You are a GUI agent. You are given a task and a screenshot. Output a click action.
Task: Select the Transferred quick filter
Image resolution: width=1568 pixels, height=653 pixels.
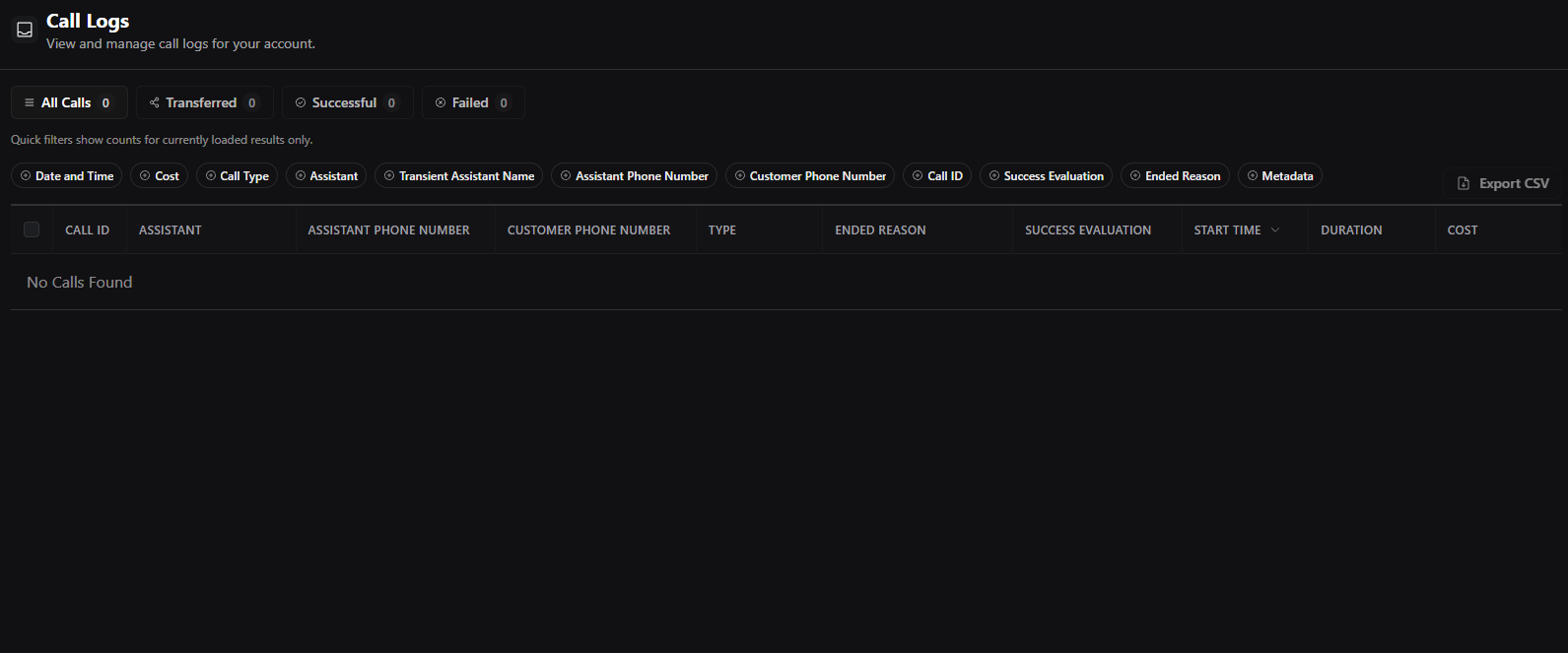click(204, 102)
